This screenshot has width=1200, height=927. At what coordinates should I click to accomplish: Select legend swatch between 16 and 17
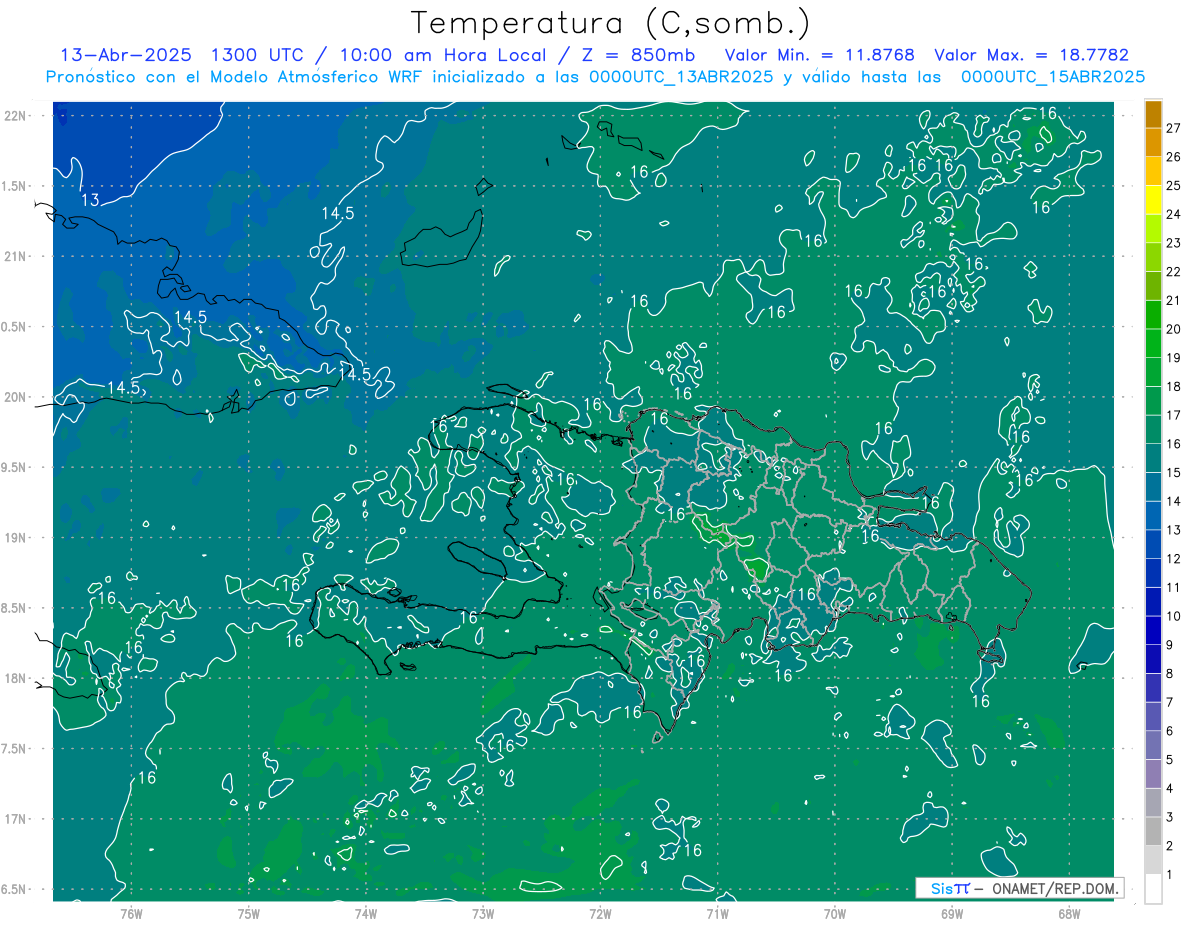pyautogui.click(x=1153, y=430)
